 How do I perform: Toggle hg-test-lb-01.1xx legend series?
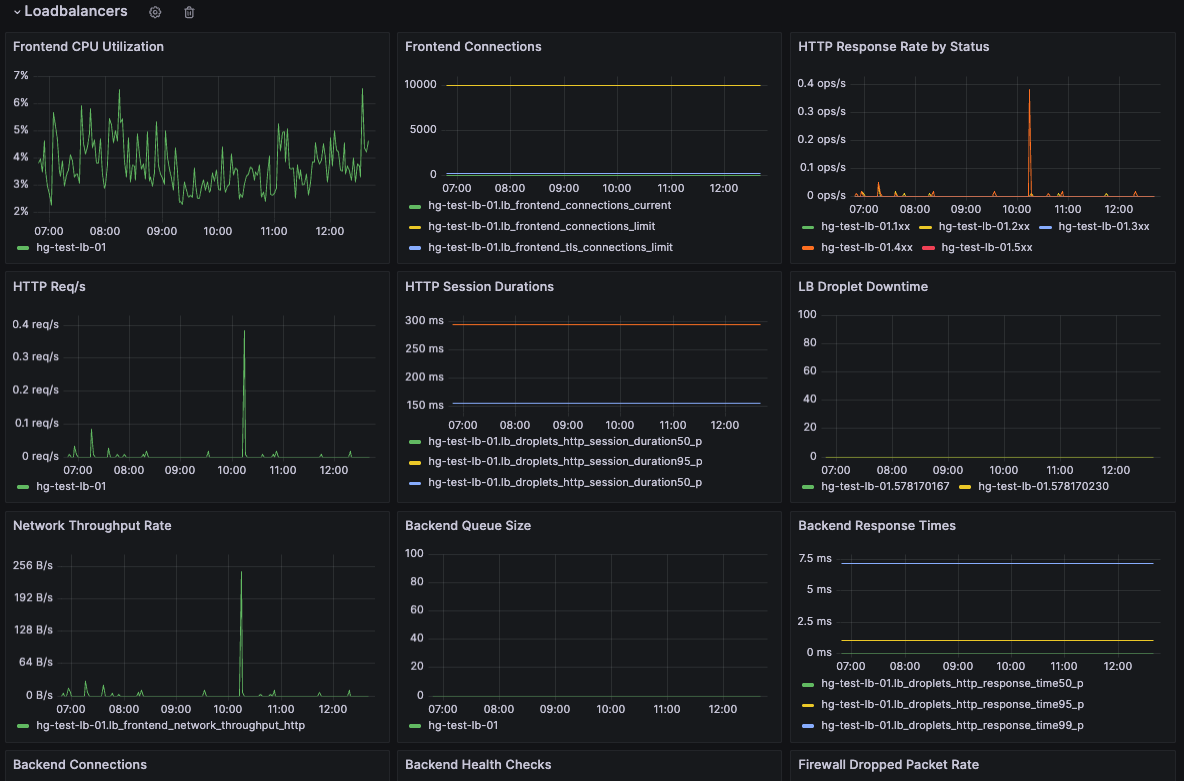865,227
